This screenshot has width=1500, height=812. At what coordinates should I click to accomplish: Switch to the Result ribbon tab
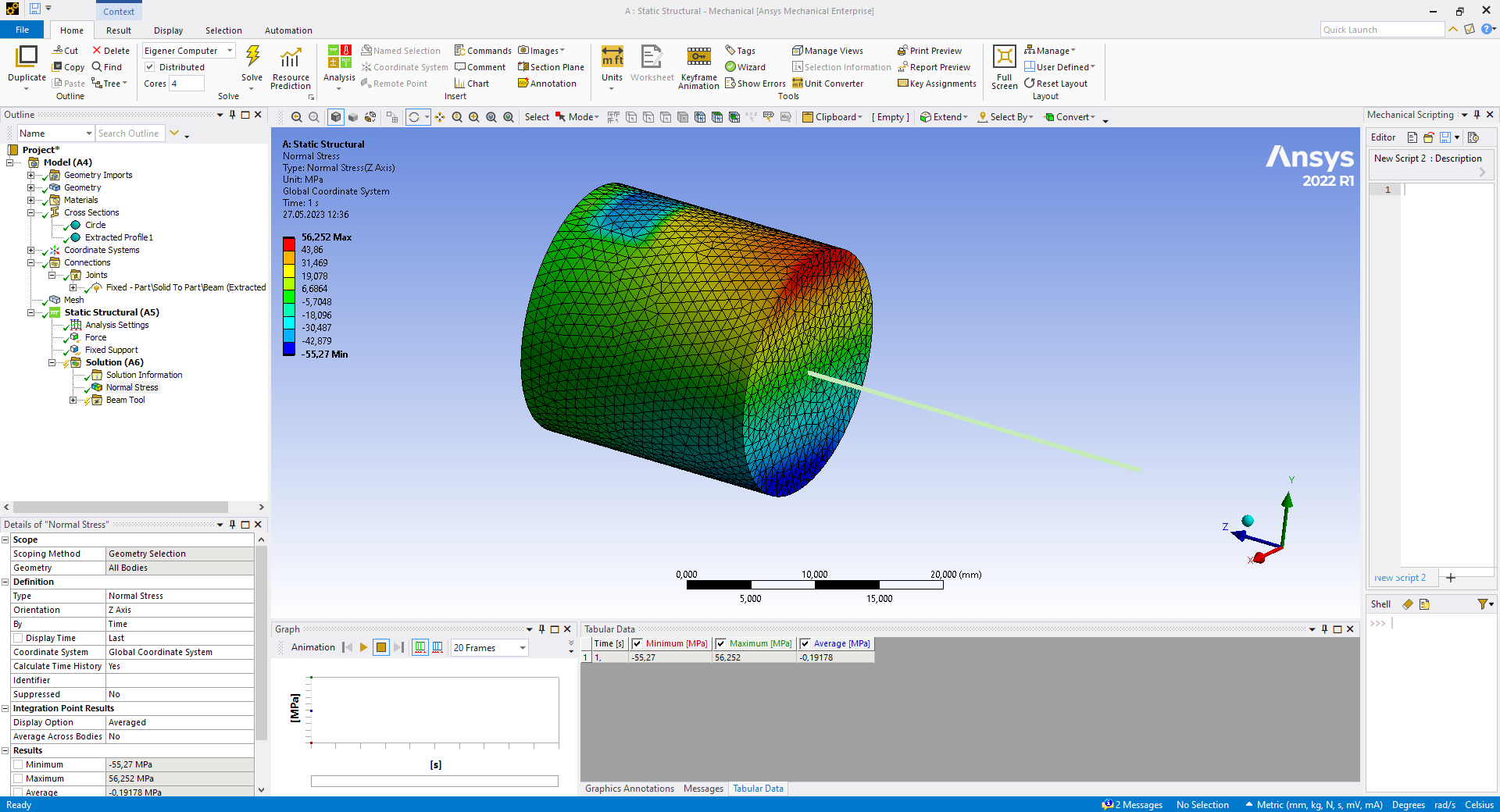tap(119, 30)
